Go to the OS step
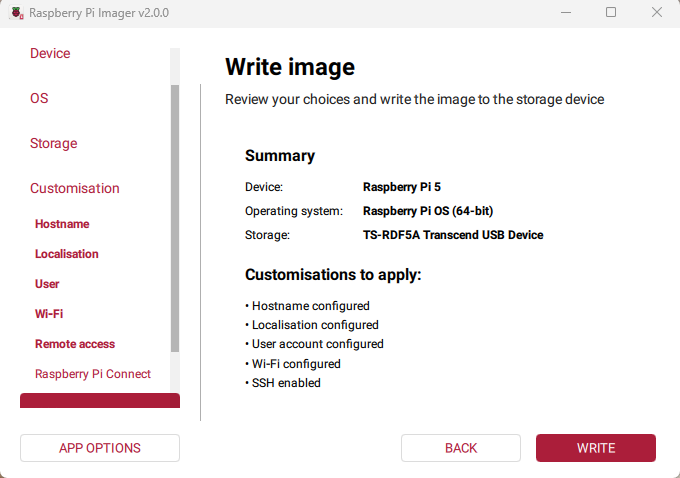Image resolution: width=680 pixels, height=478 pixels. (x=39, y=98)
